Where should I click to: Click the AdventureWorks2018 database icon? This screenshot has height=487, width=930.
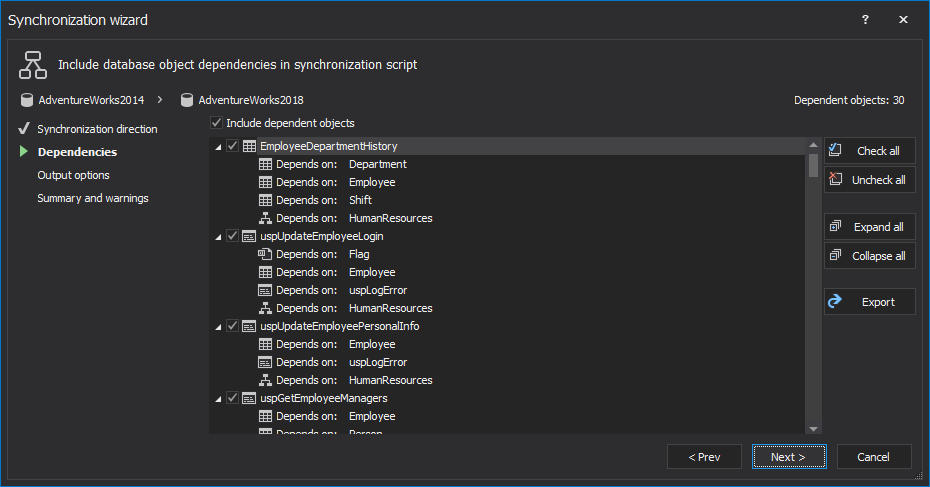(x=187, y=100)
